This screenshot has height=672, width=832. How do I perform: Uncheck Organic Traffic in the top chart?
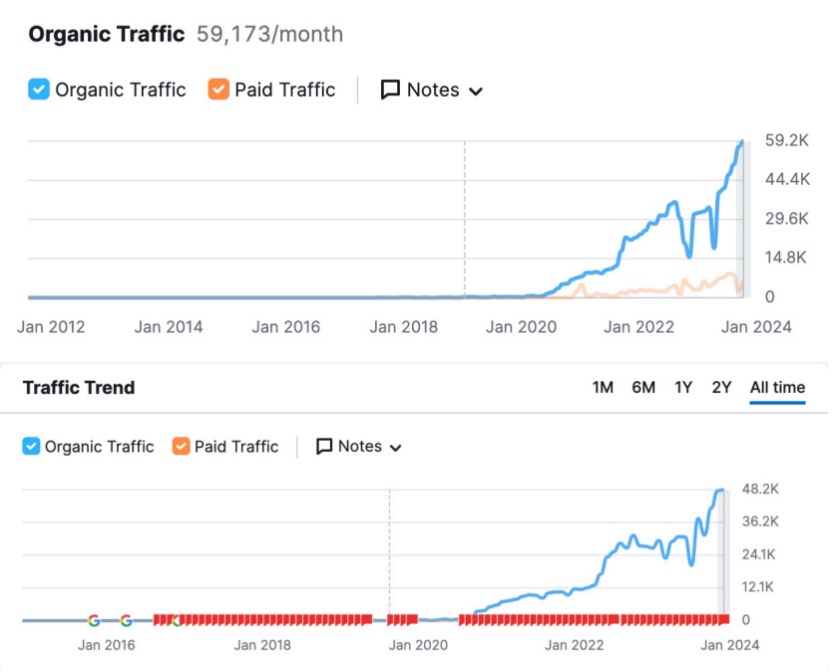tap(39, 90)
